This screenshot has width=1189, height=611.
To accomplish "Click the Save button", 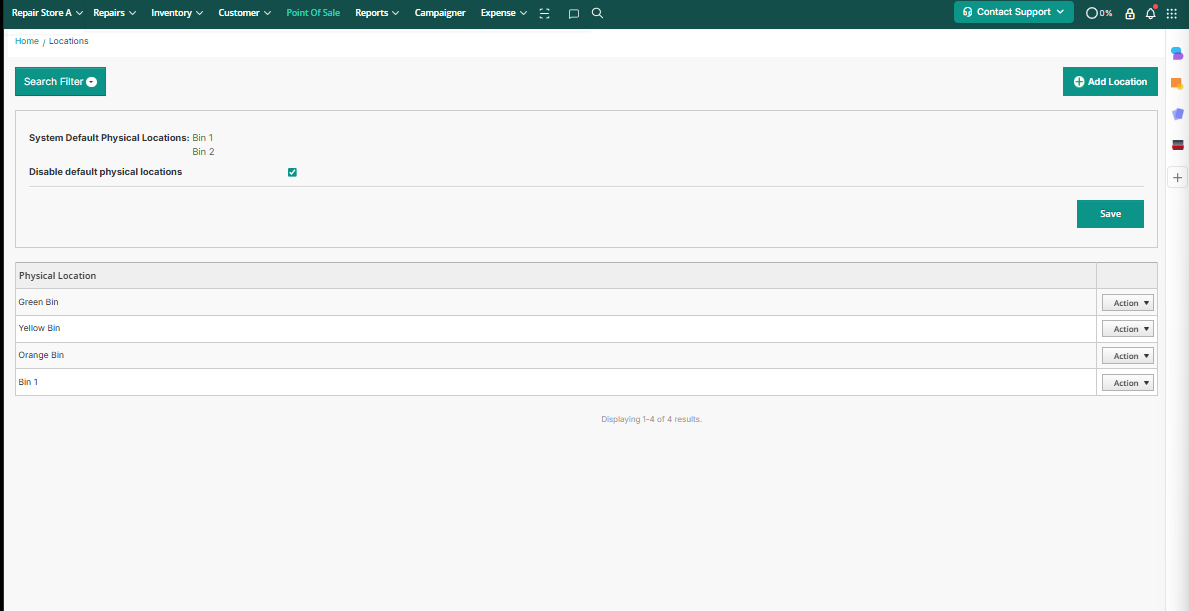I will coord(1110,214).
